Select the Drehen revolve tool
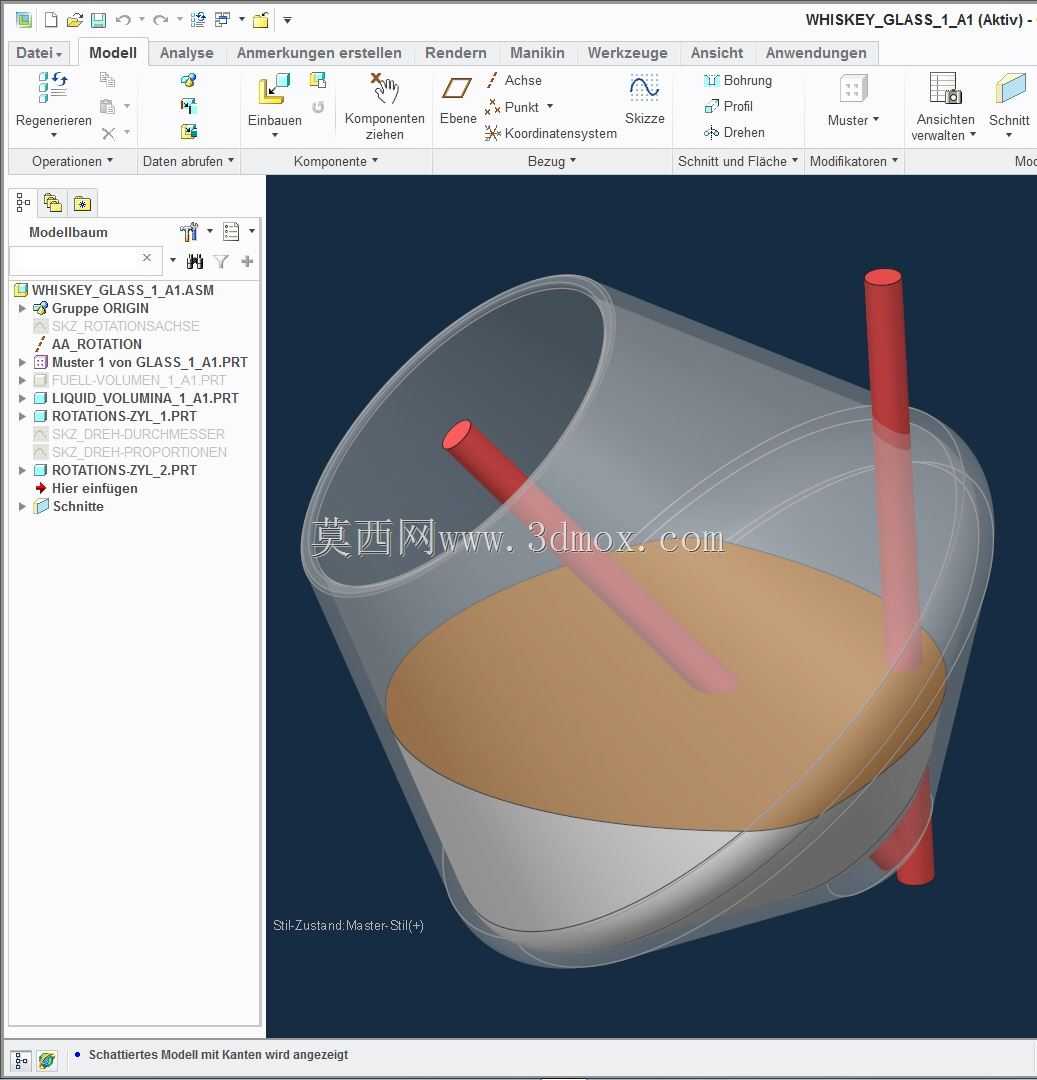Viewport: 1037px width, 1080px height. tap(734, 132)
